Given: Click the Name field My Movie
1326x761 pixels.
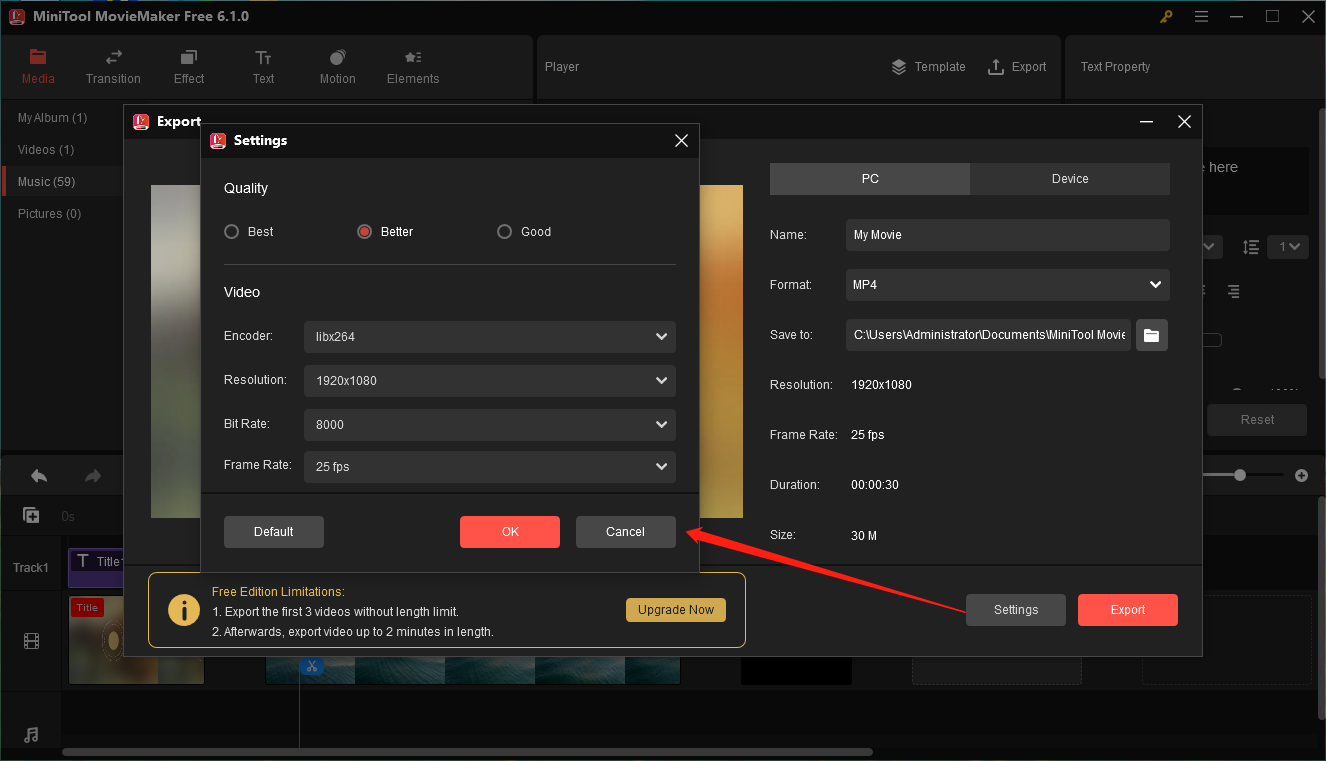Looking at the screenshot, I should click(1008, 235).
